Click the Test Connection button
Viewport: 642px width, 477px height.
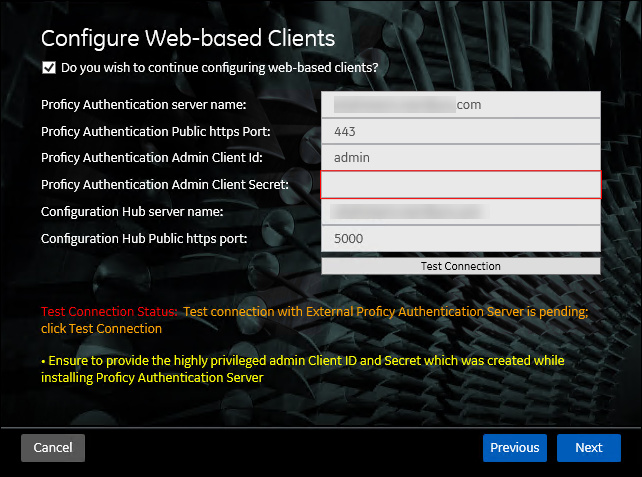(461, 266)
